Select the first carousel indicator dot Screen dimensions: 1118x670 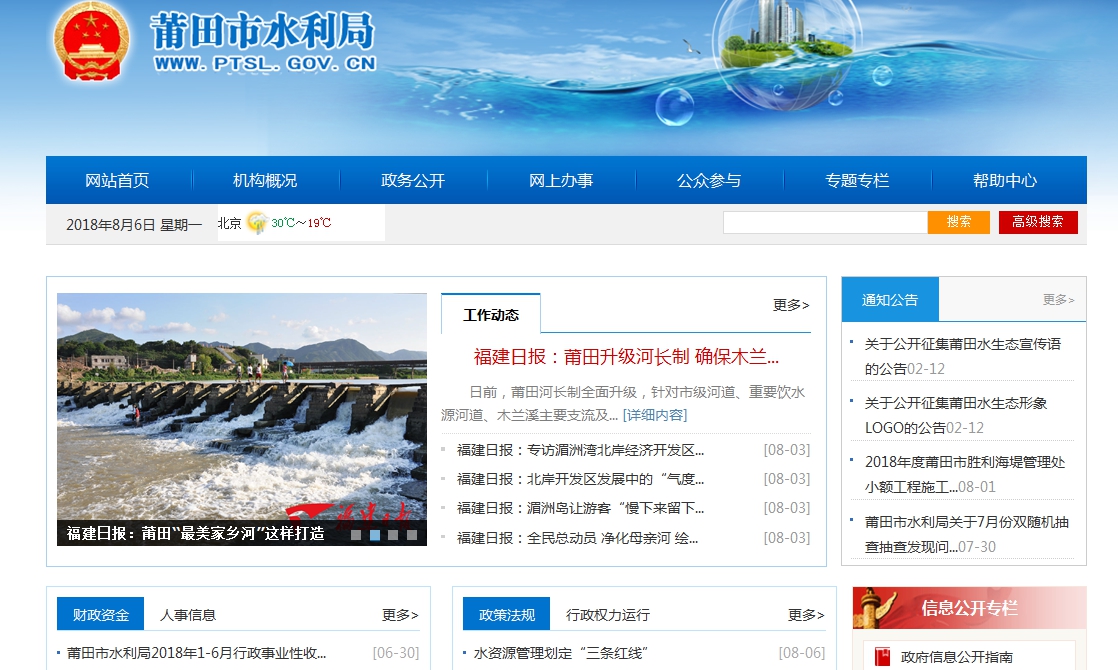click(x=356, y=535)
